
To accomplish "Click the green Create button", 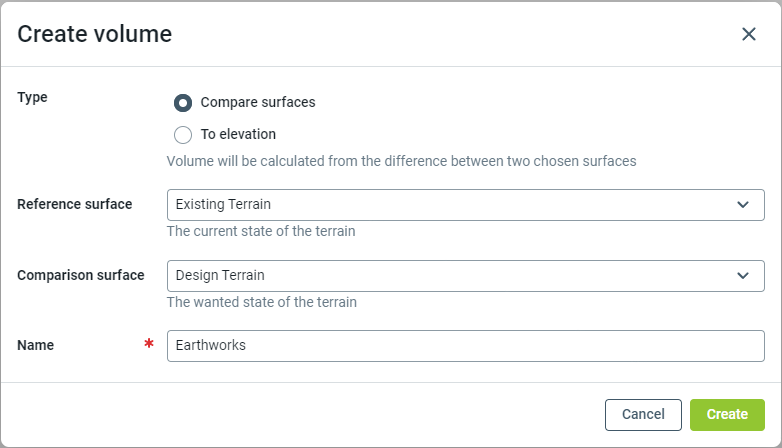I will click(727, 414).
